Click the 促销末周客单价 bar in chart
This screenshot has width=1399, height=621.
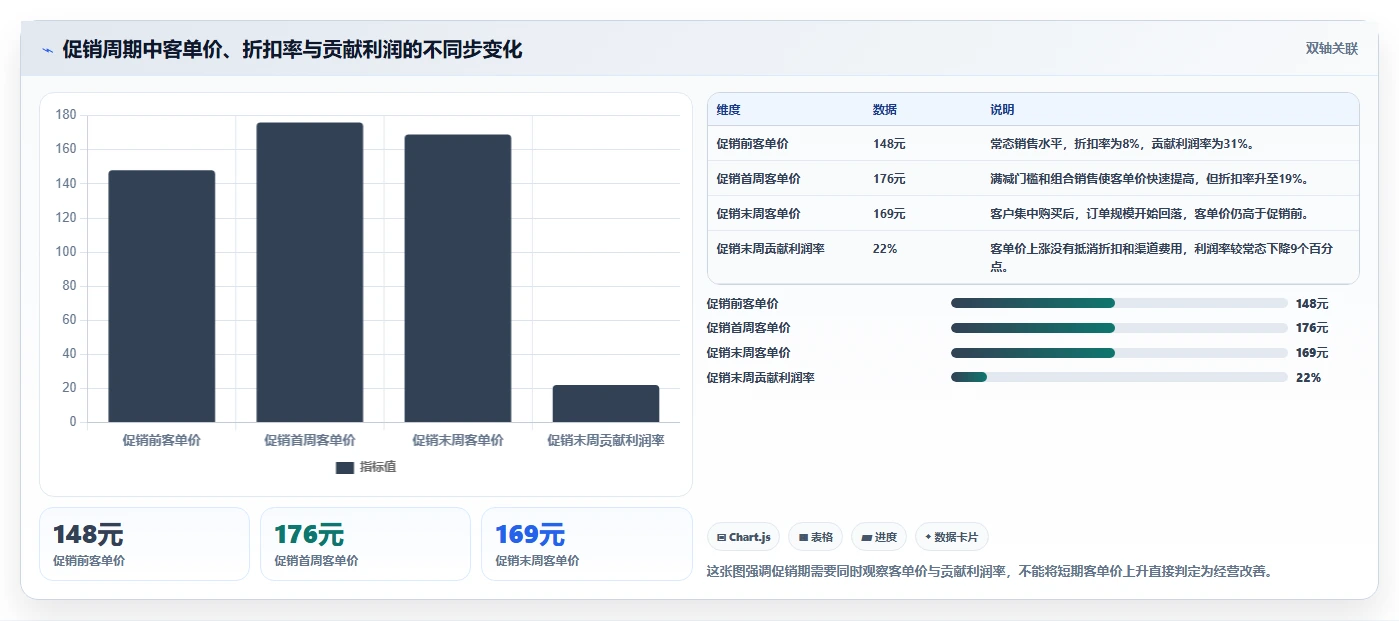click(x=458, y=278)
